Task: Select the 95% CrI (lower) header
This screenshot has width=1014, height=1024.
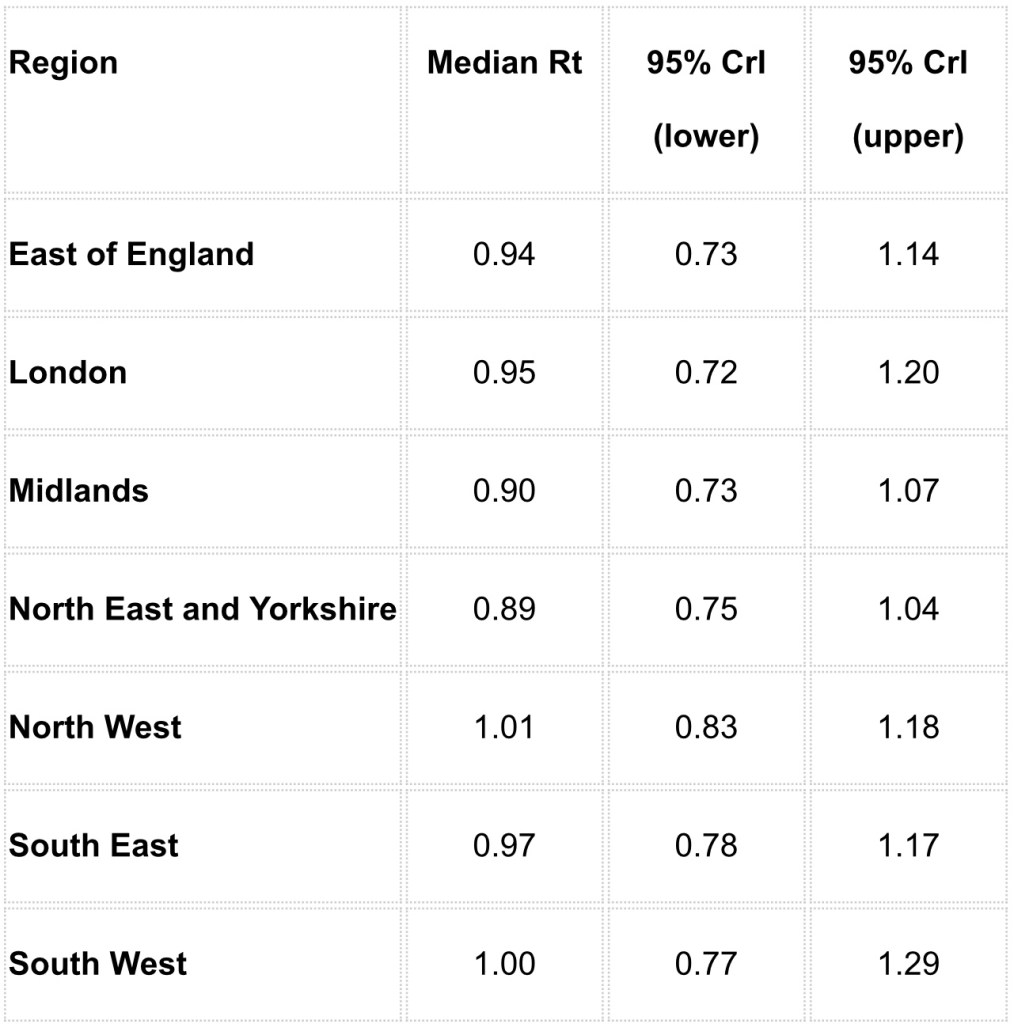Action: pos(706,100)
